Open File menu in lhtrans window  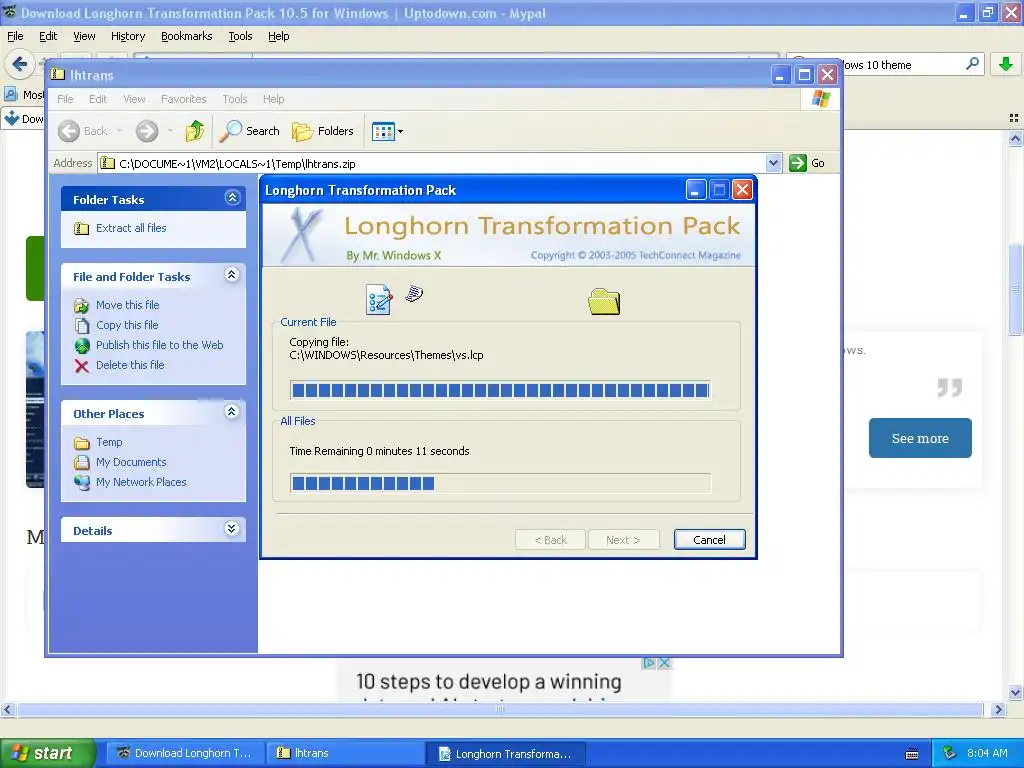coord(65,99)
